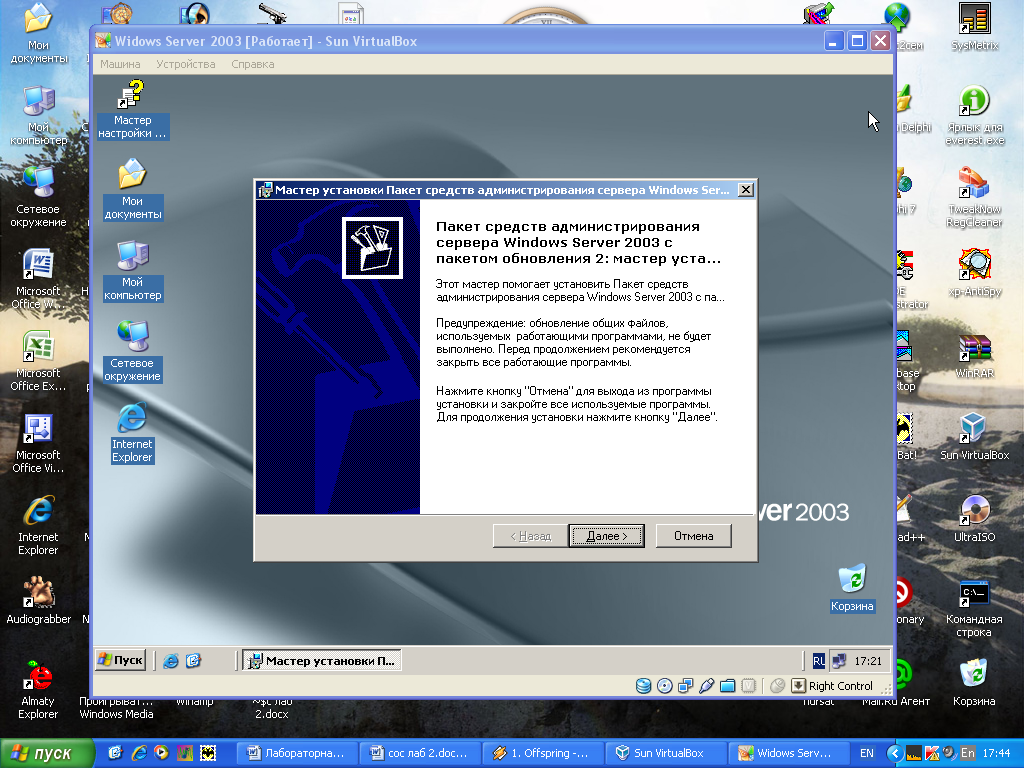Open the Устройства menu in VirtualBox
The image size is (1024, 768).
(185, 64)
